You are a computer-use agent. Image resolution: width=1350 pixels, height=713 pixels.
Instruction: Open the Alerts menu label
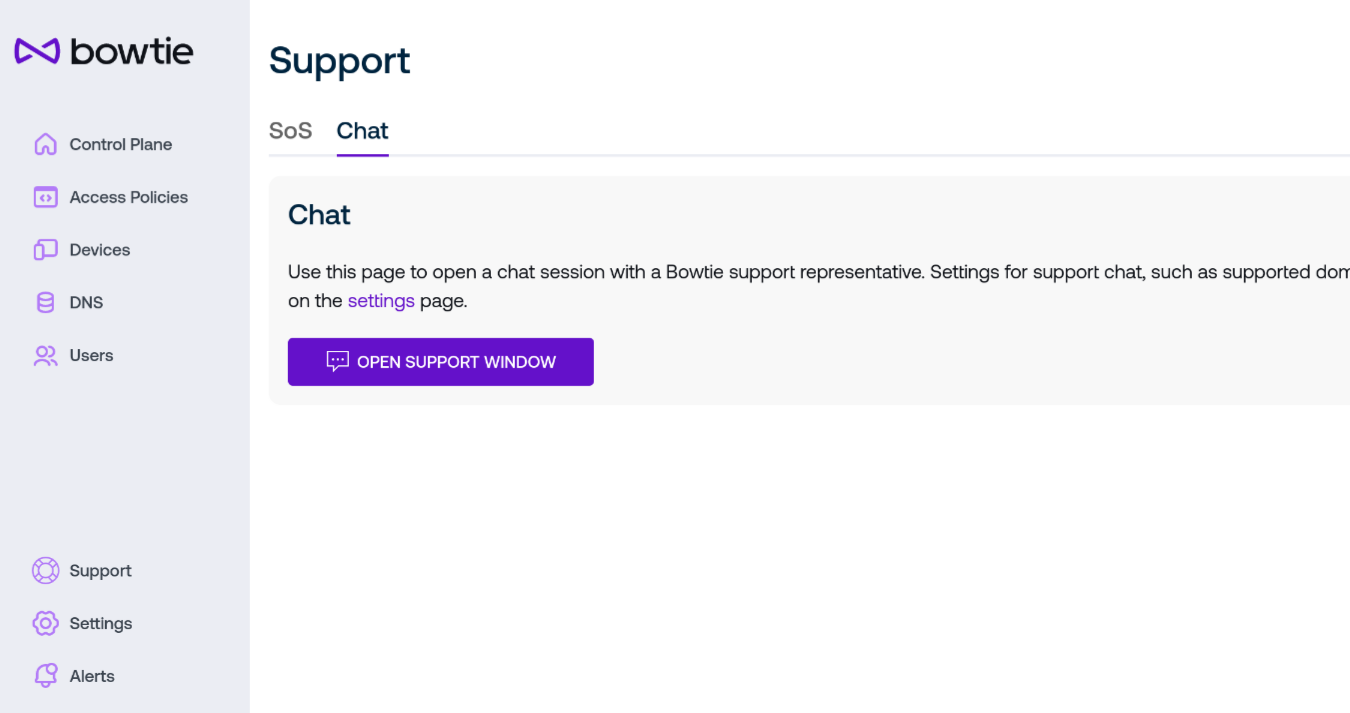92,676
